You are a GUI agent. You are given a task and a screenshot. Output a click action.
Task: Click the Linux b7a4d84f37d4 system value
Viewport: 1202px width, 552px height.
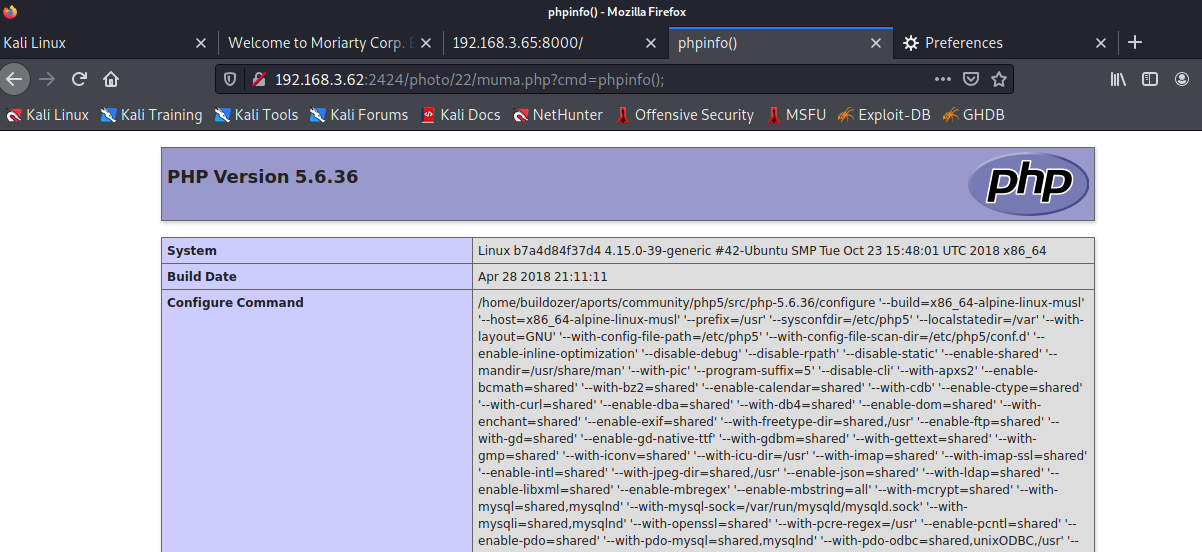pos(762,250)
